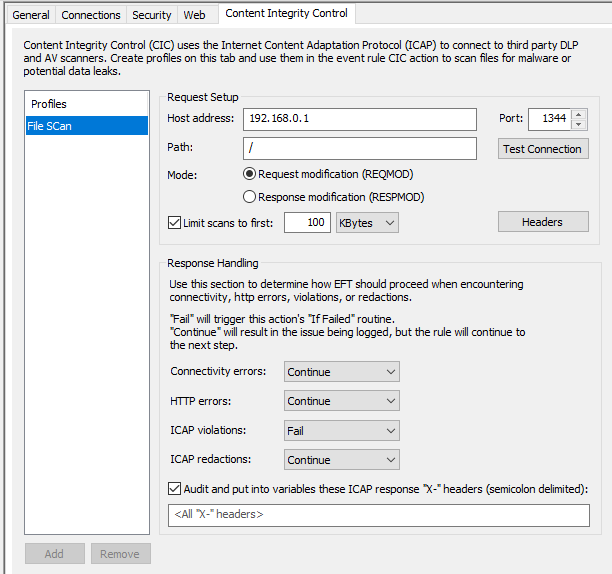Switch to the General tab

(30, 15)
